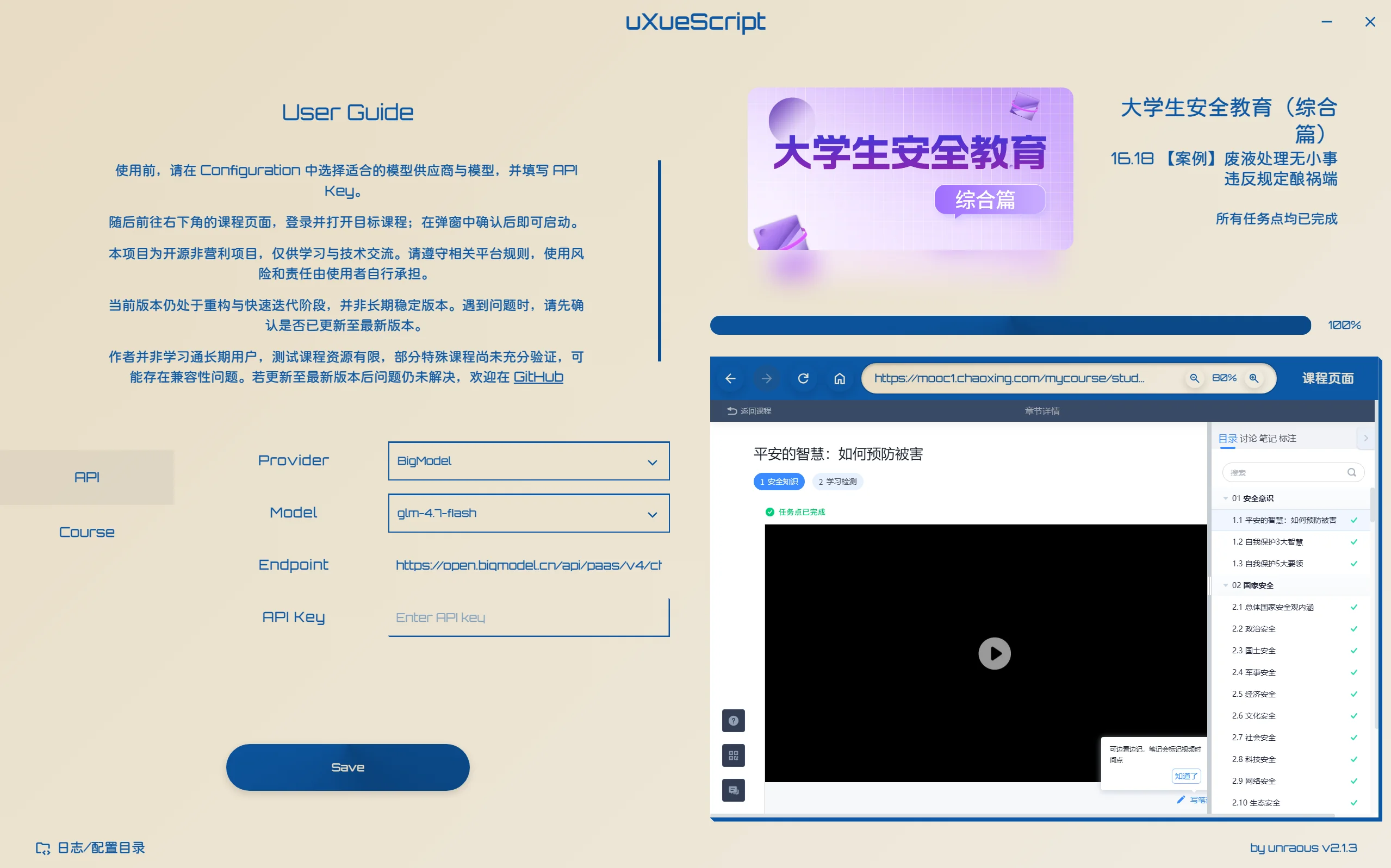Select 2 学习检测 step tab
The image size is (1391, 868).
click(837, 482)
